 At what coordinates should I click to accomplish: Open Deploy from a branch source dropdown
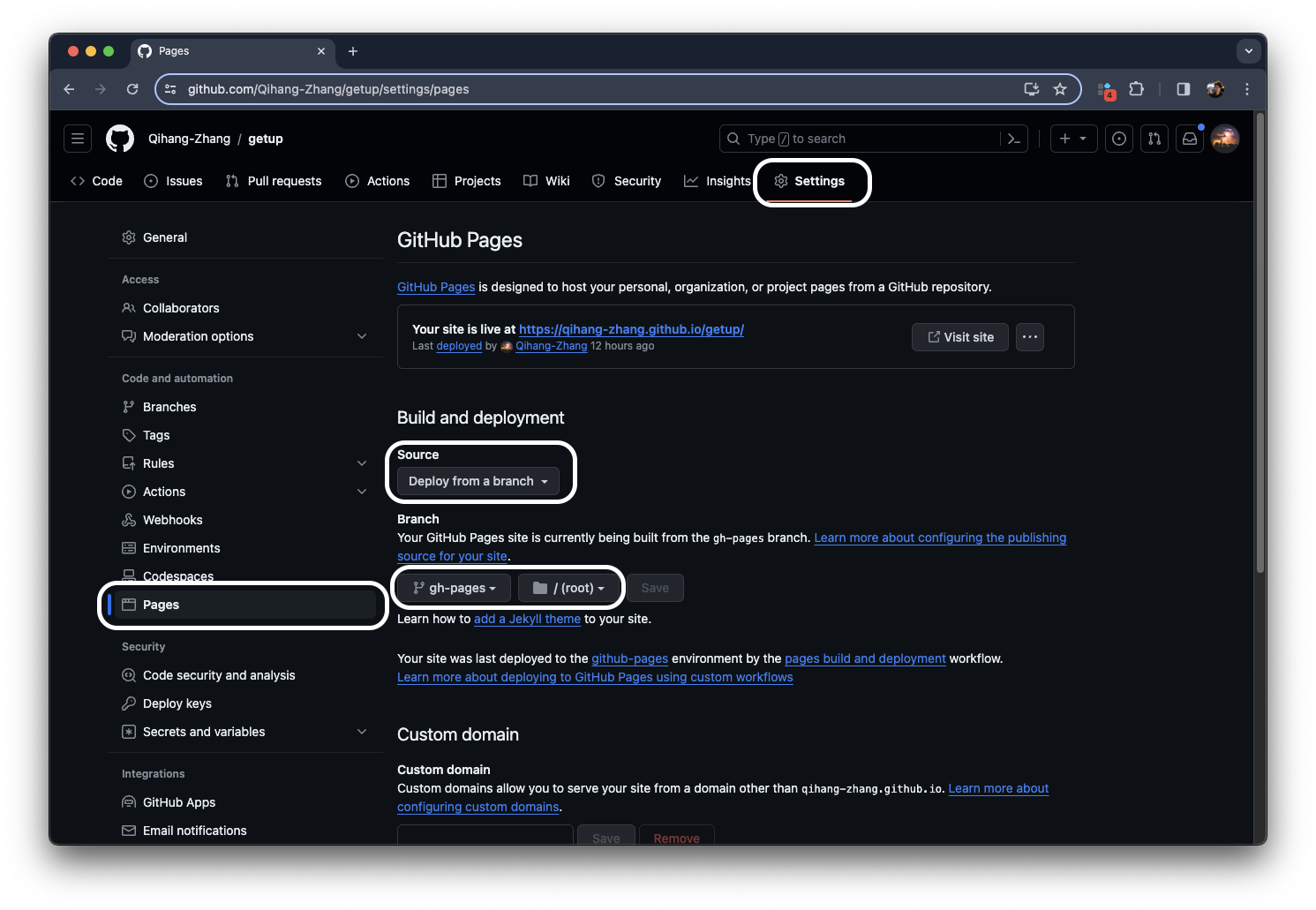pos(478,481)
